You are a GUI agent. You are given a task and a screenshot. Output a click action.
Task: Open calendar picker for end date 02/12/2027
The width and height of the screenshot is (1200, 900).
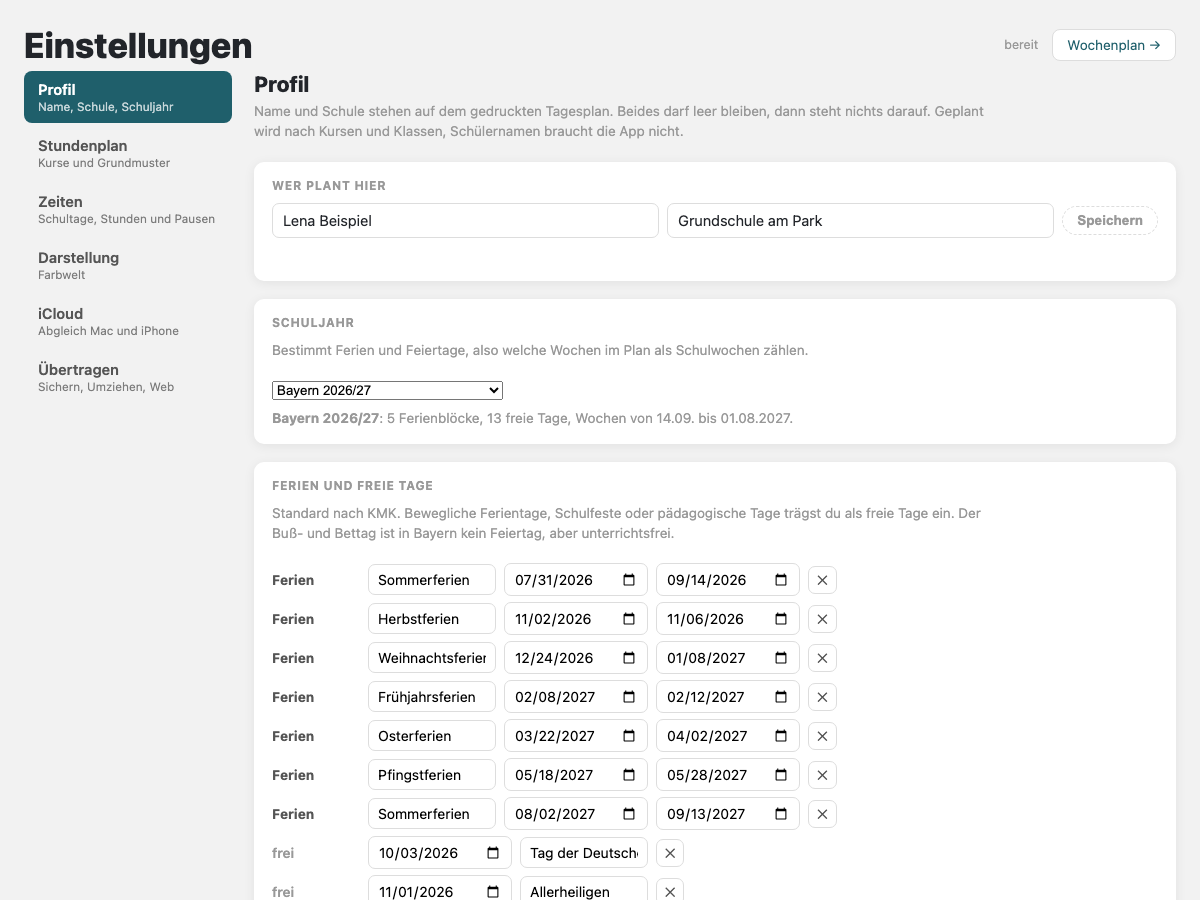pyautogui.click(x=781, y=697)
